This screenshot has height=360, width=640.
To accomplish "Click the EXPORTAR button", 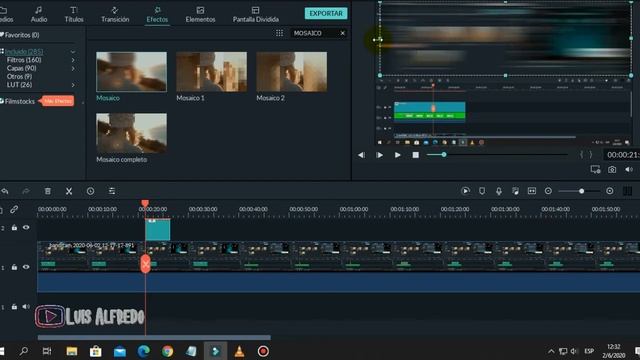I will 326,13.
